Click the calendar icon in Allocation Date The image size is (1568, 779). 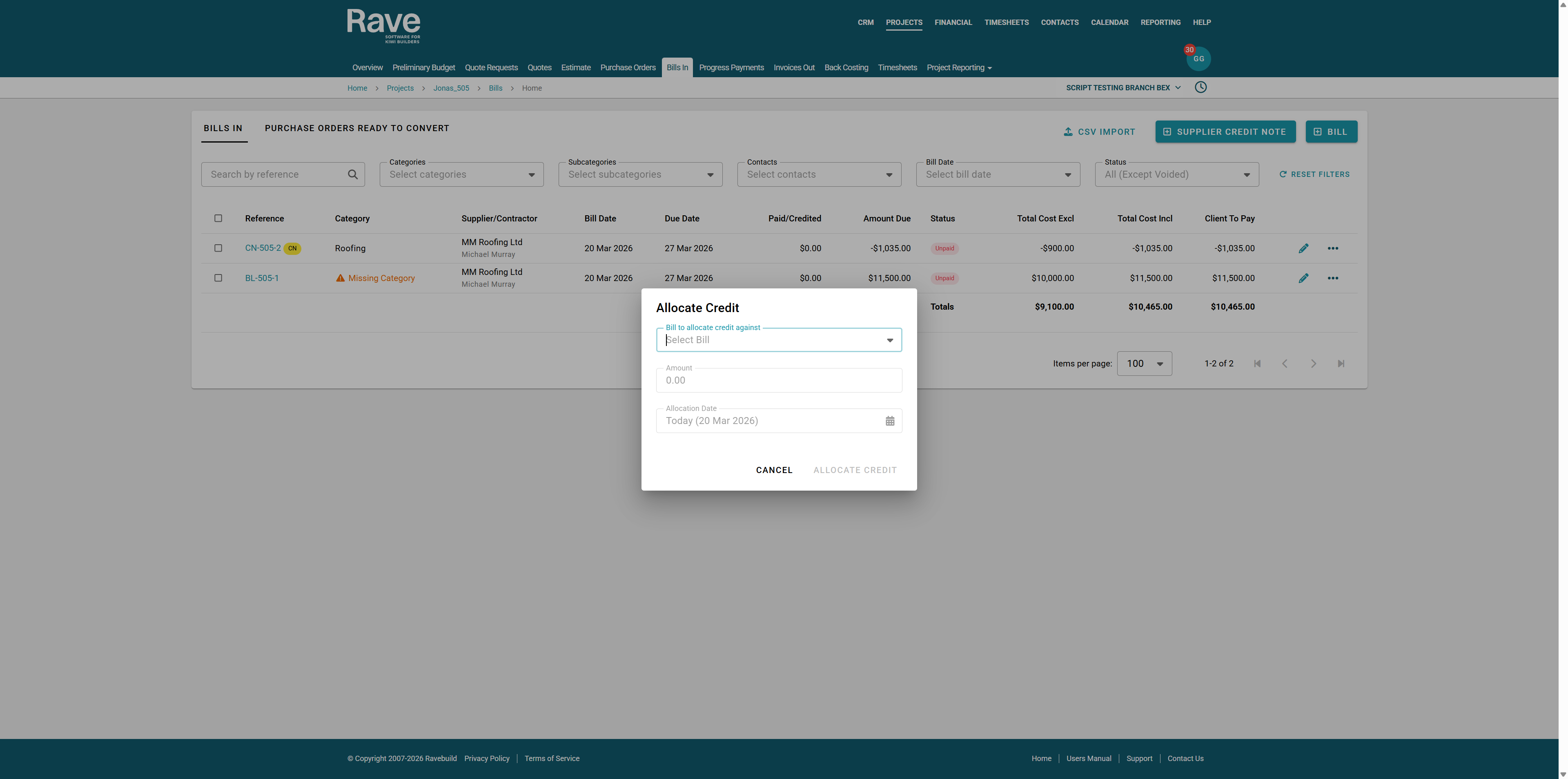click(889, 421)
